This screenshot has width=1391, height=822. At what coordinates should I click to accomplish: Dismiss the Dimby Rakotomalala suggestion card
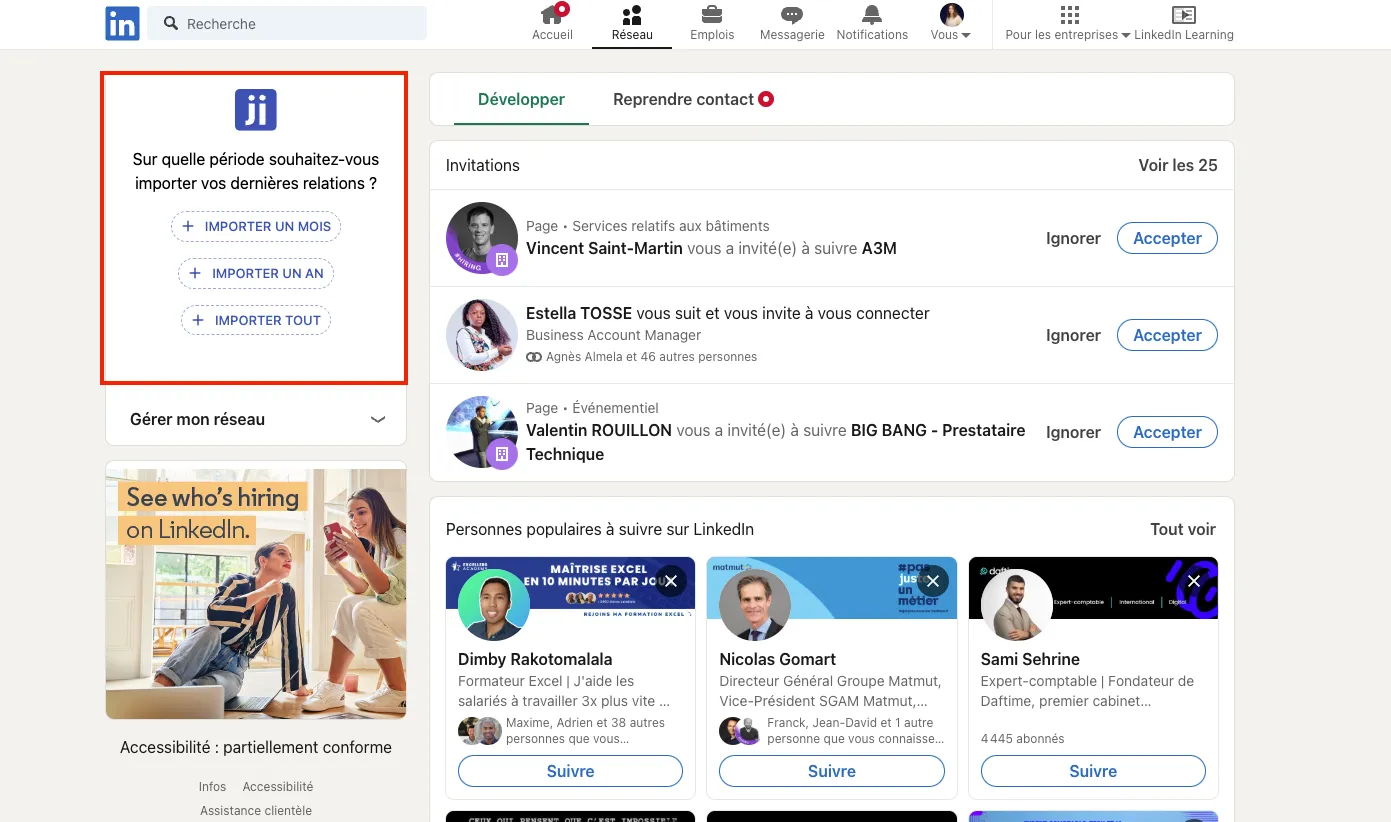pyautogui.click(x=671, y=581)
